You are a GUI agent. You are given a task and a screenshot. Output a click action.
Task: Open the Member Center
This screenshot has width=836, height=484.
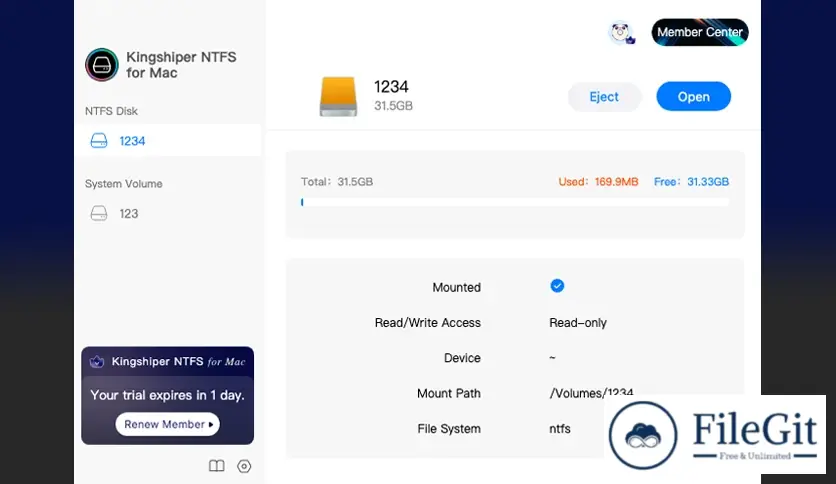(x=699, y=33)
